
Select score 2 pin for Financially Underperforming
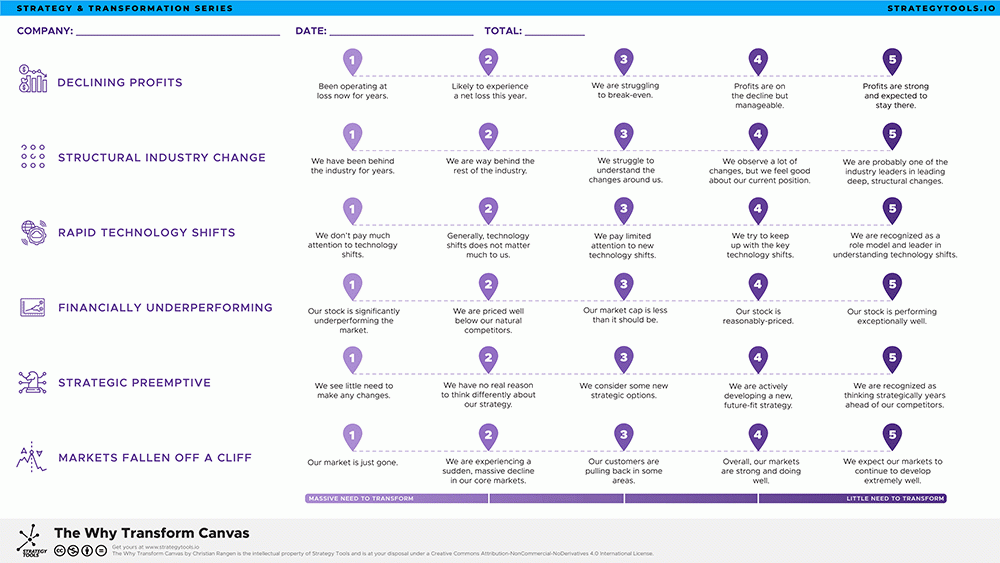488,286
